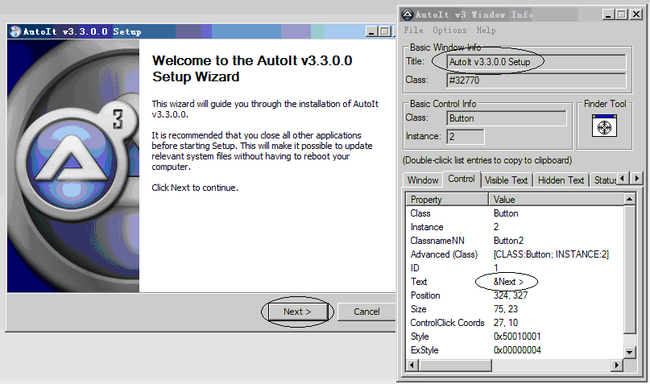Image resolution: width=650 pixels, height=384 pixels.
Task: Open the Hidden Text tab
Action: point(561,180)
